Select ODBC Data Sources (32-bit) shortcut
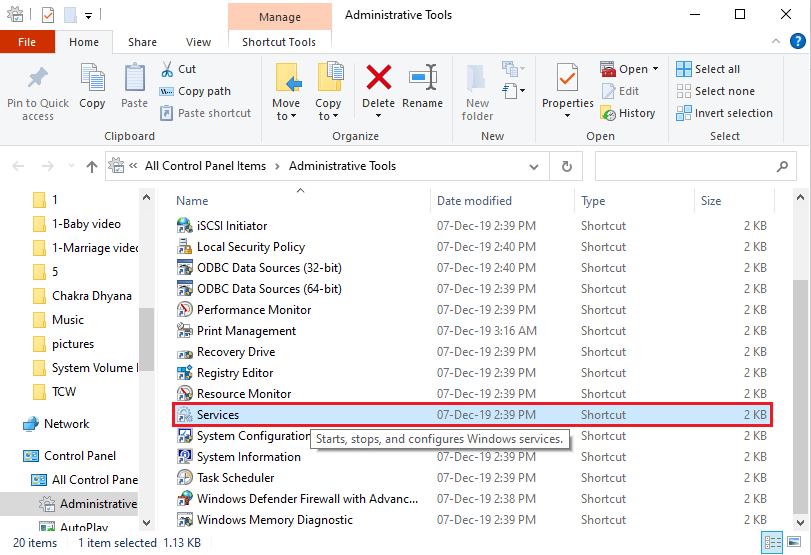811x555 pixels. pyautogui.click(x=472, y=268)
